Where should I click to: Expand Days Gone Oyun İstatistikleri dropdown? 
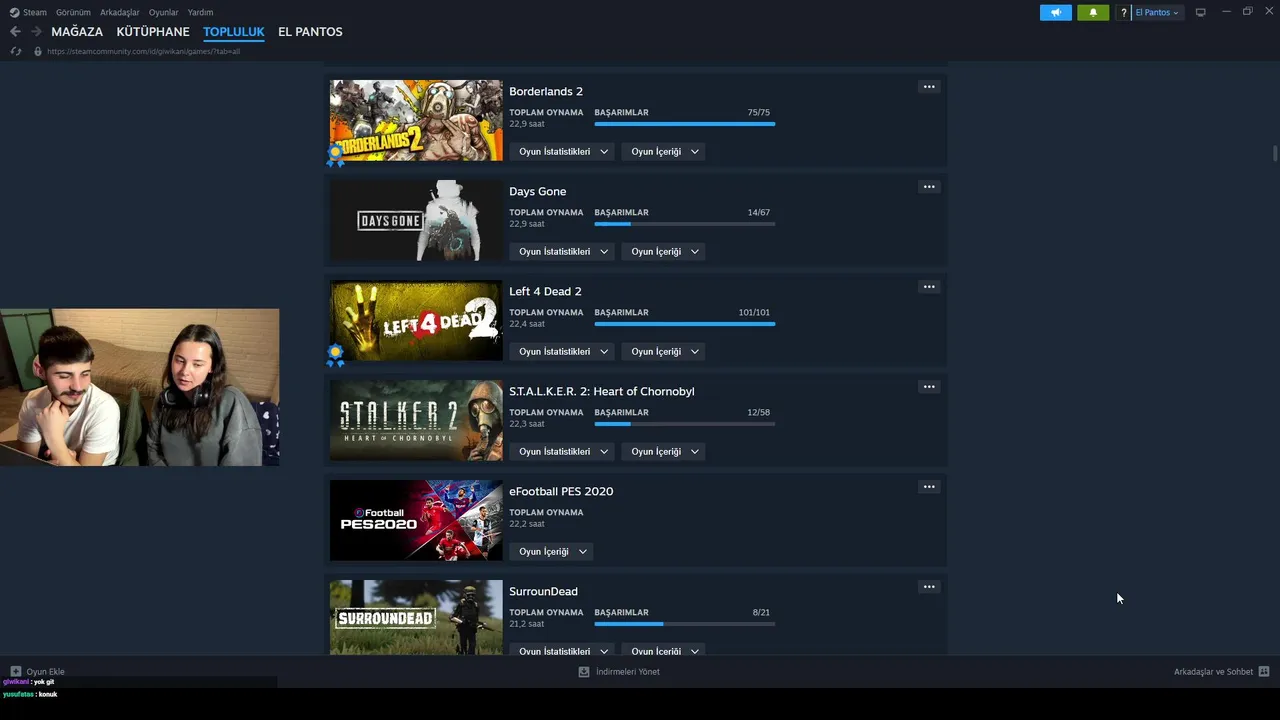click(x=562, y=252)
